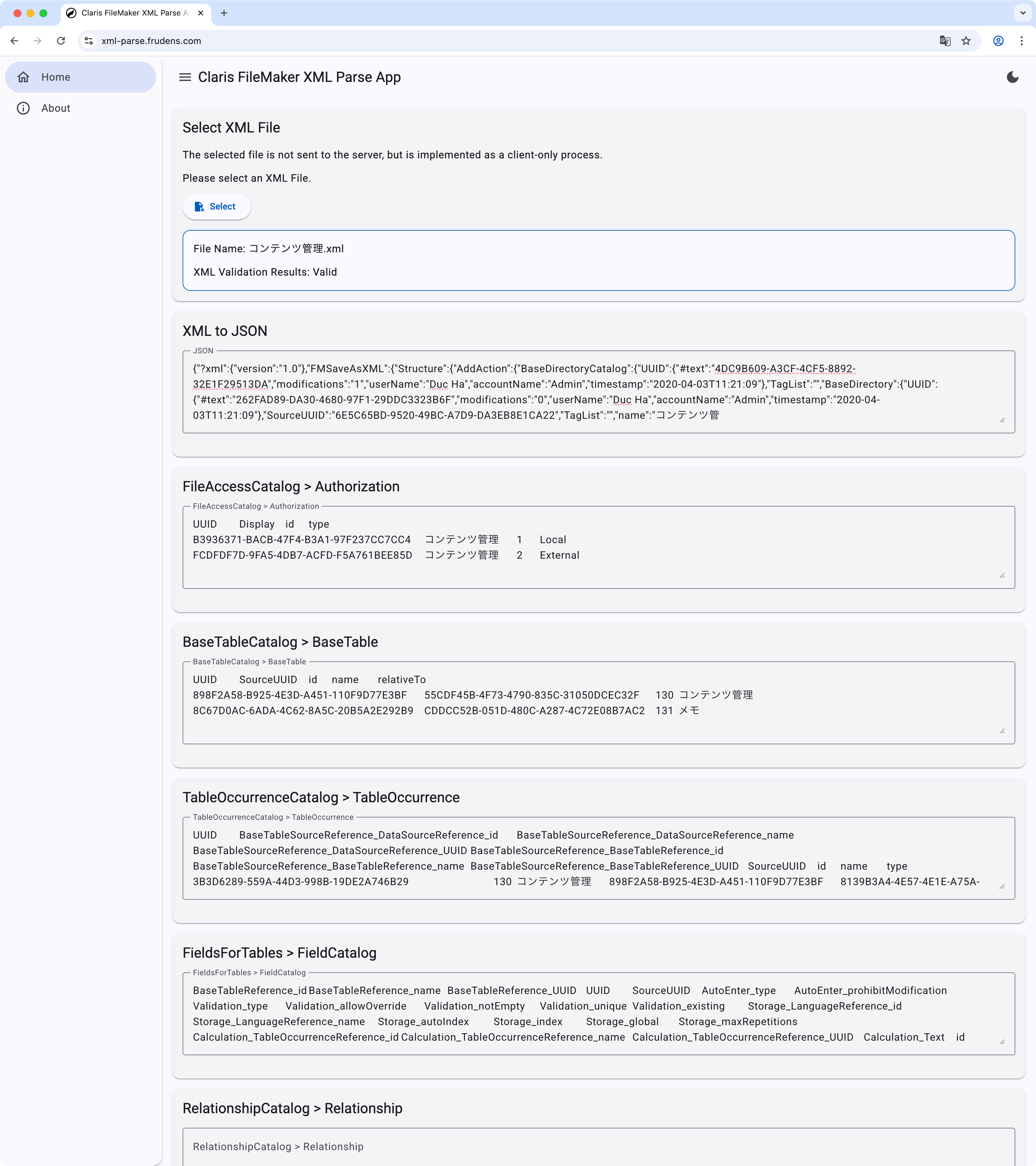1036x1166 pixels.
Task: Click UUID 898F2A58-B925-4E3D-A451-110F9D77E3BF in BaseTable
Action: [x=300, y=695]
